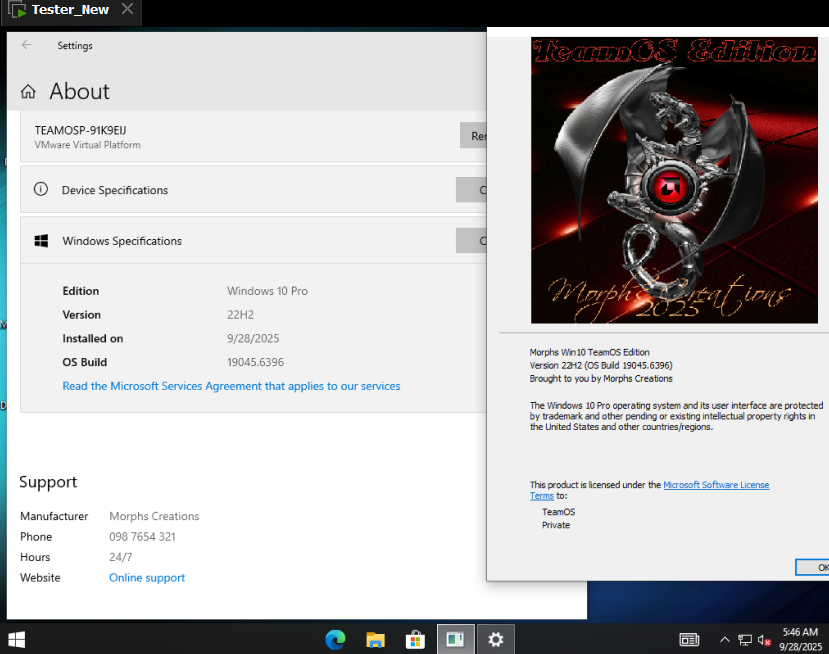Open the Microsoft Services Agreement link

point(231,386)
